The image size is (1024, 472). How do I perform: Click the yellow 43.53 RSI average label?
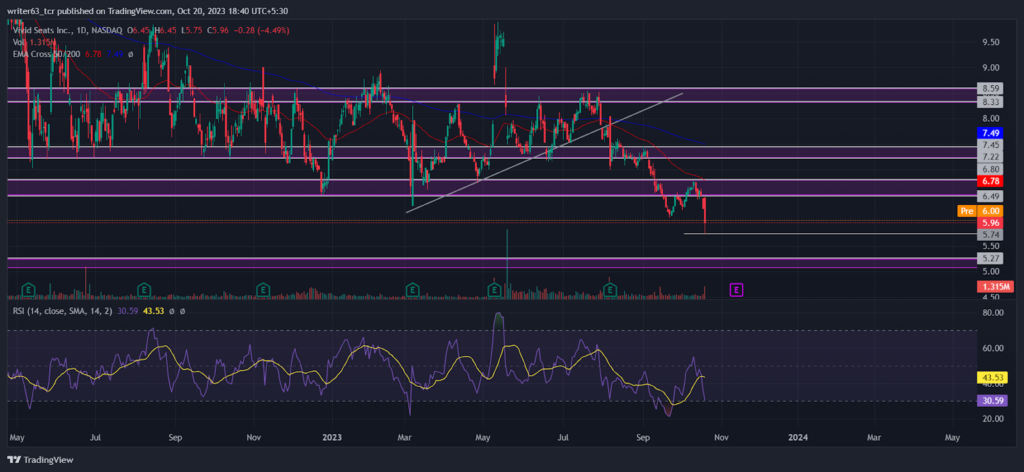coord(992,377)
